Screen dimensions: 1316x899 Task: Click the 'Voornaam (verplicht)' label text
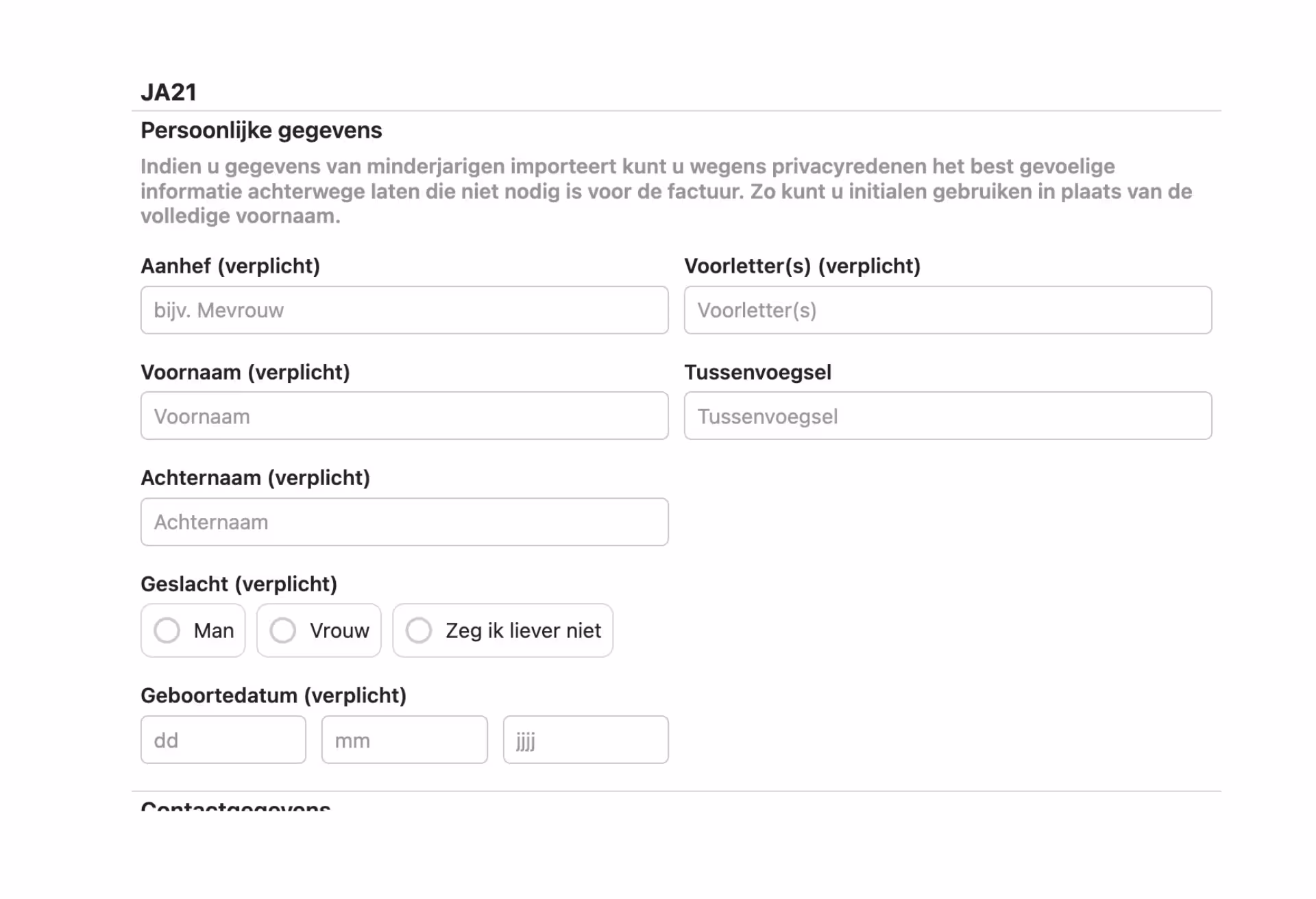pyautogui.click(x=245, y=372)
